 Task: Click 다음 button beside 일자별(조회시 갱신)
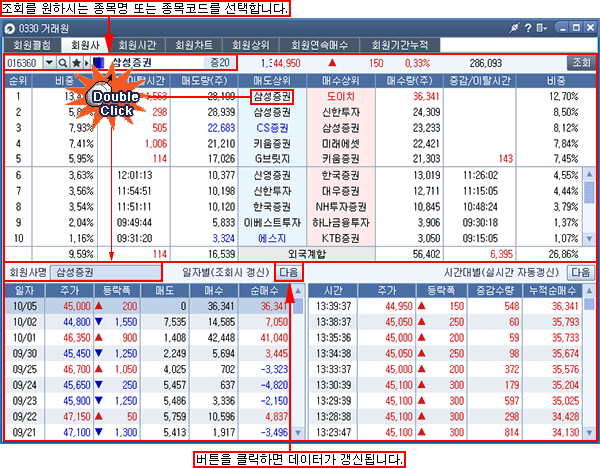[289, 272]
